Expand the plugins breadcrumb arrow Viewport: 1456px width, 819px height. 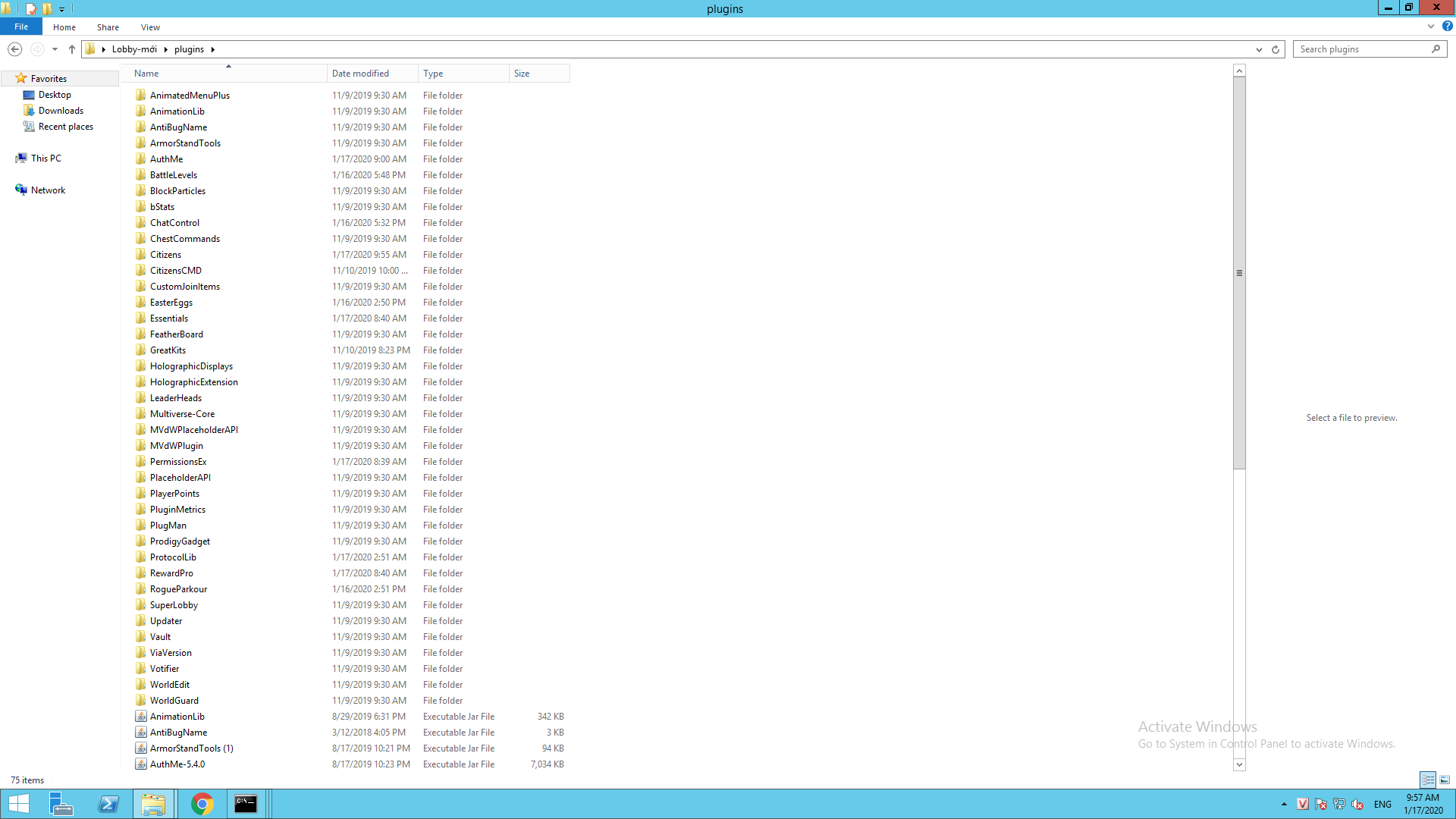point(213,49)
